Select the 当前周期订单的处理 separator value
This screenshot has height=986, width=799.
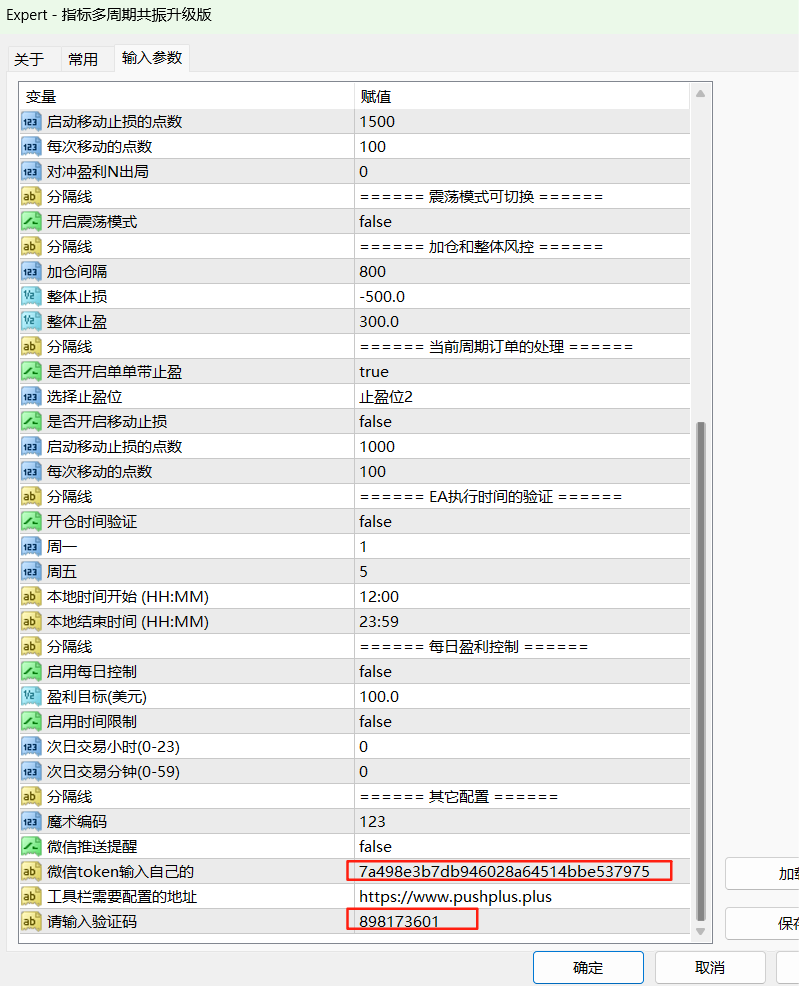522,346
